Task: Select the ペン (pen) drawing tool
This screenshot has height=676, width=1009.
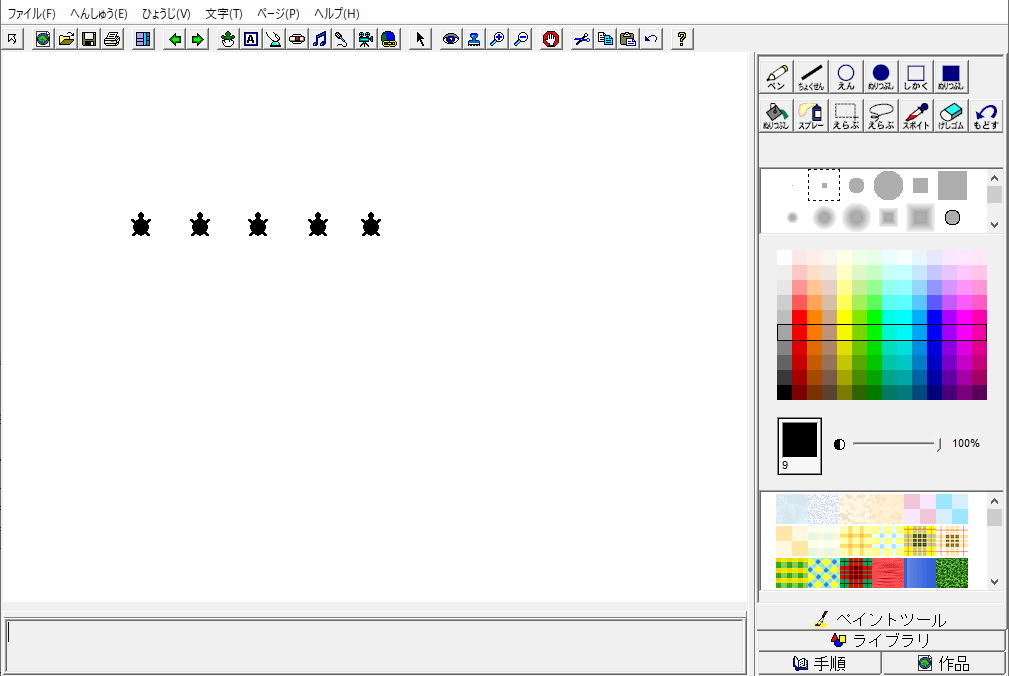Action: pos(776,77)
